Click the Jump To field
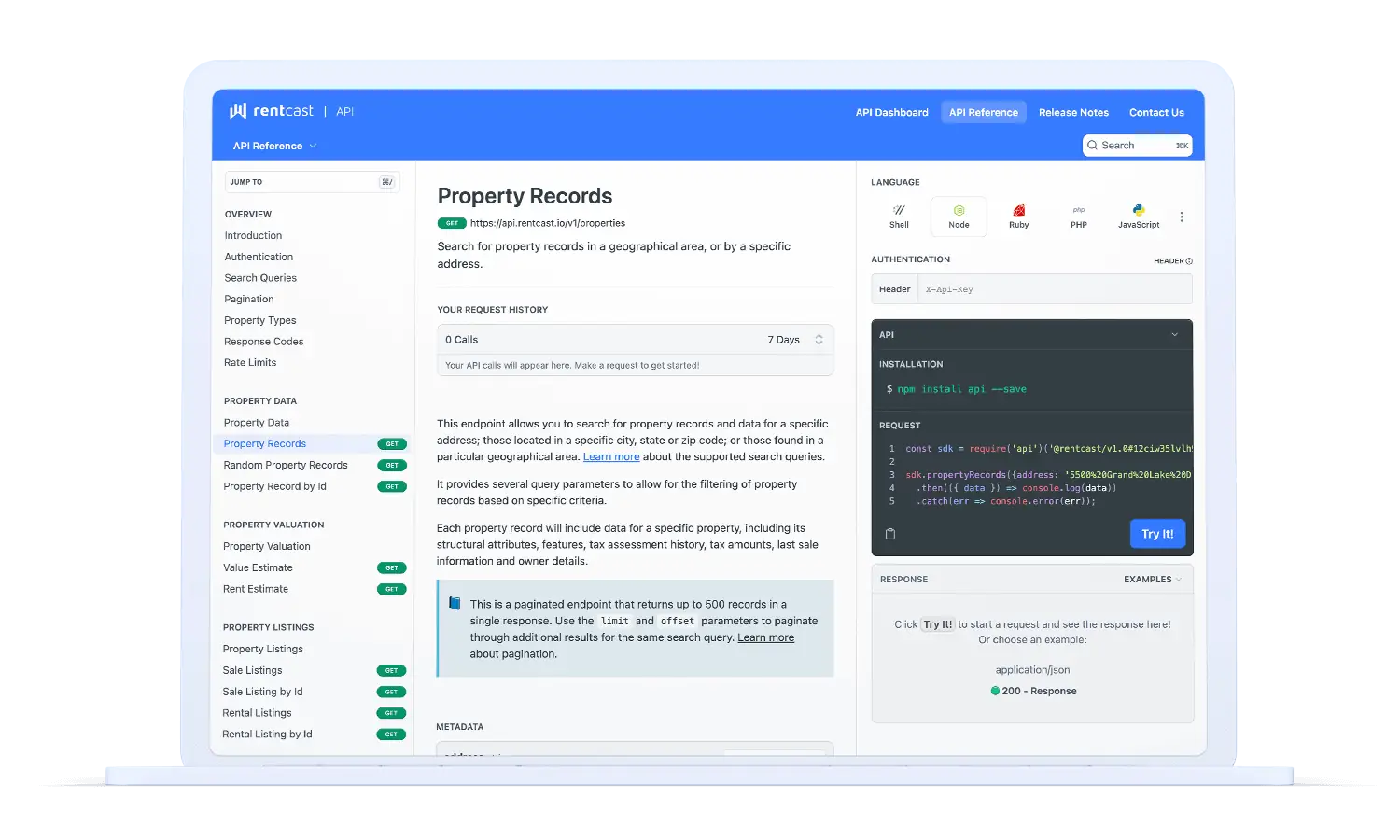1400x840 pixels. point(312,182)
